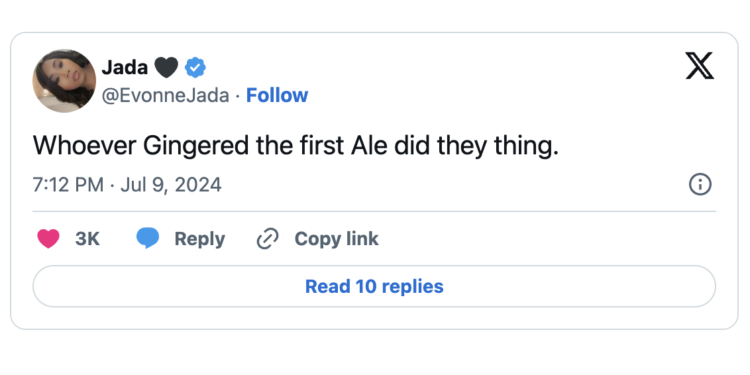
Task: Click the phrase 'did they thing.'
Action: pyautogui.click(x=476, y=146)
